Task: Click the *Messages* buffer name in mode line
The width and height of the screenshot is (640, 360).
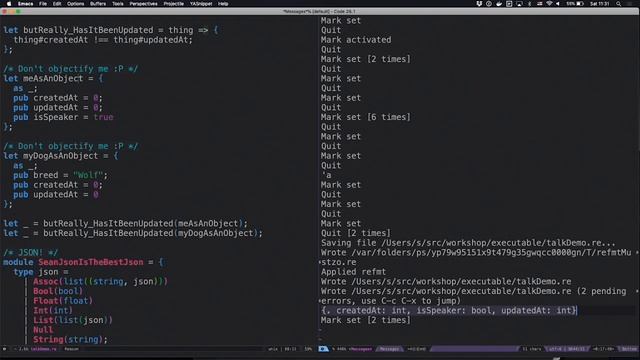Action: [360, 349]
